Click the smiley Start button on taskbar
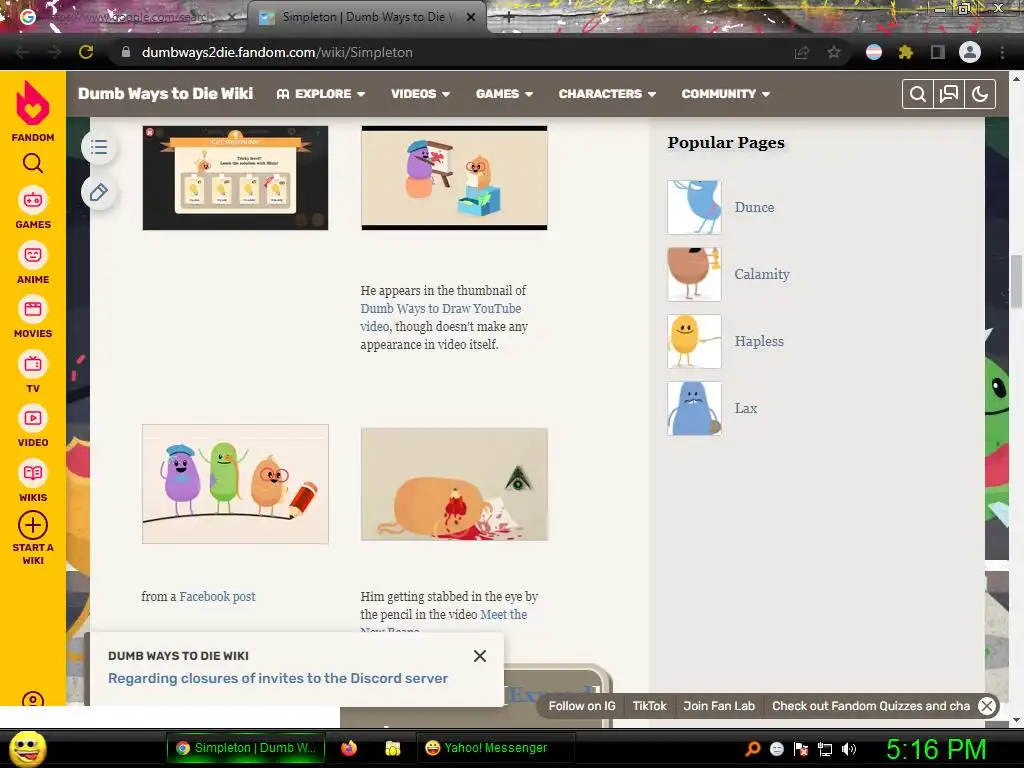 pyautogui.click(x=28, y=748)
